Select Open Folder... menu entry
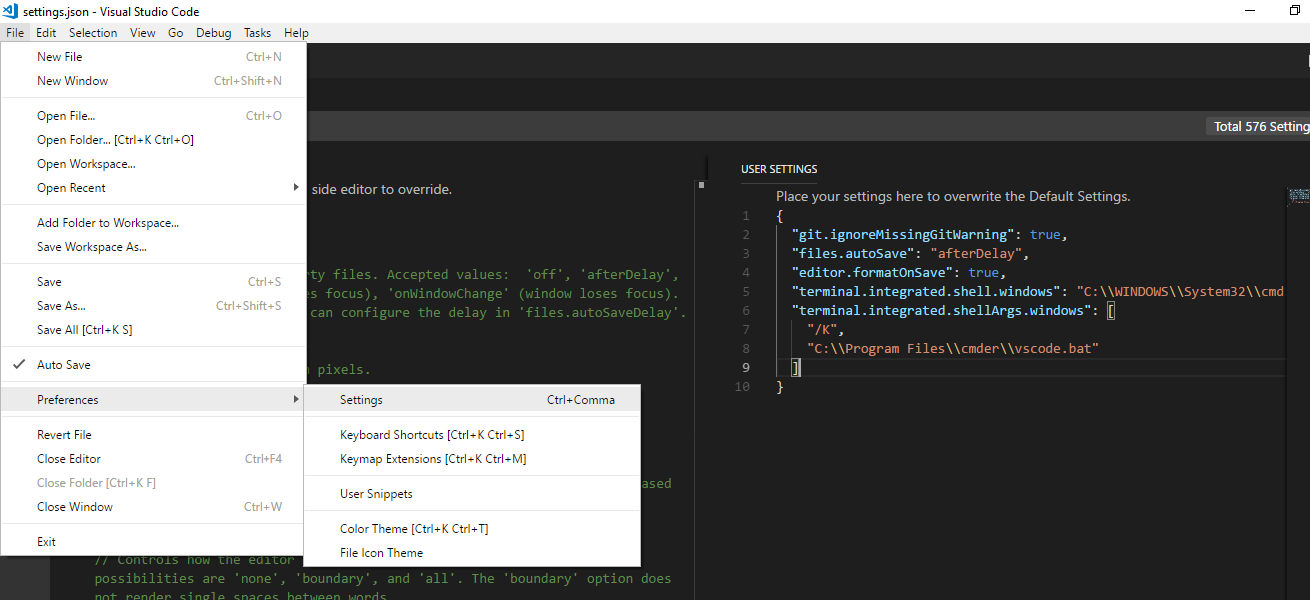Viewport: 1310px width, 600px height. (153, 140)
